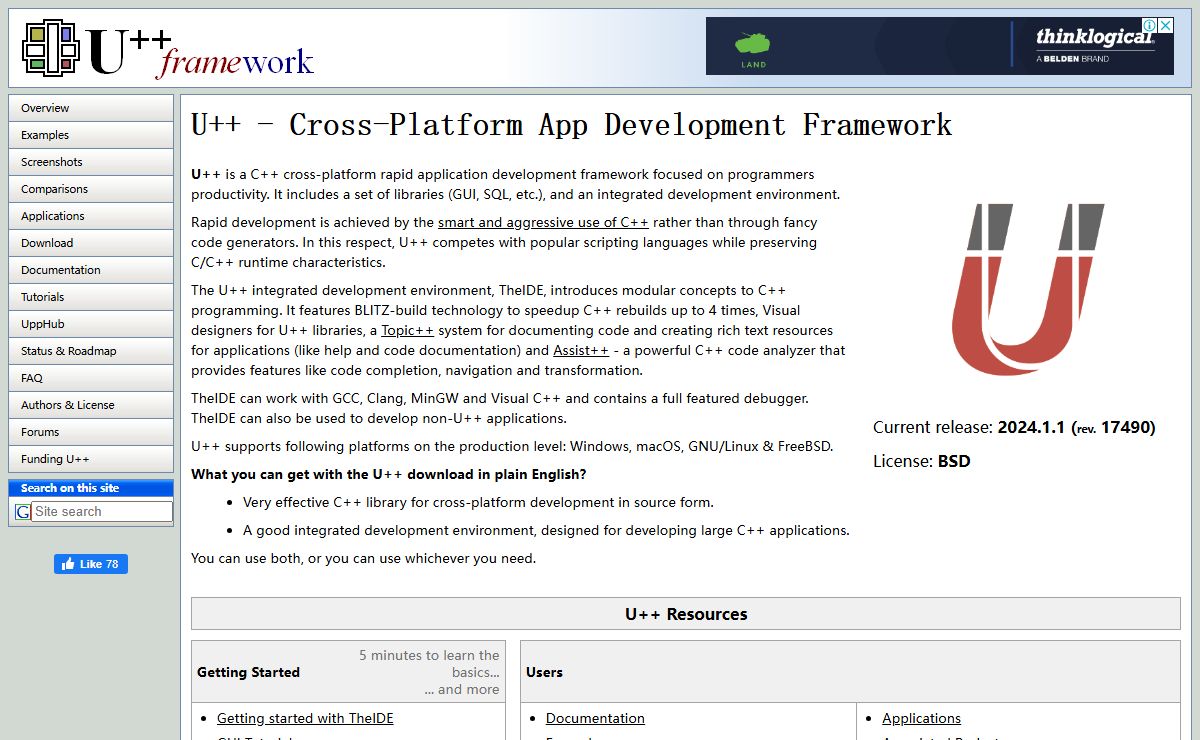
Task: Click the U++ framework logo in header
Action: click(168, 50)
